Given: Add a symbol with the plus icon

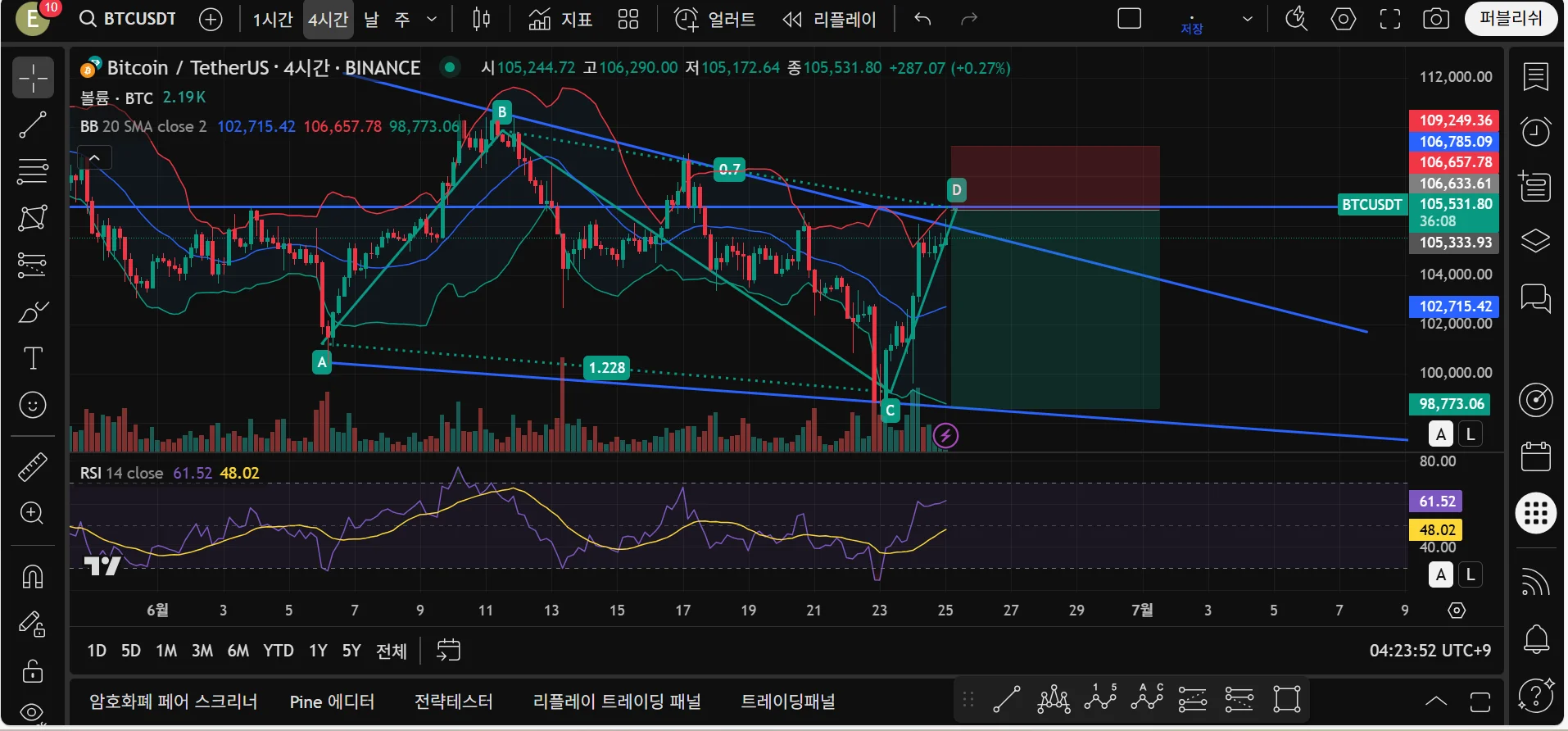Looking at the screenshot, I should click(211, 19).
